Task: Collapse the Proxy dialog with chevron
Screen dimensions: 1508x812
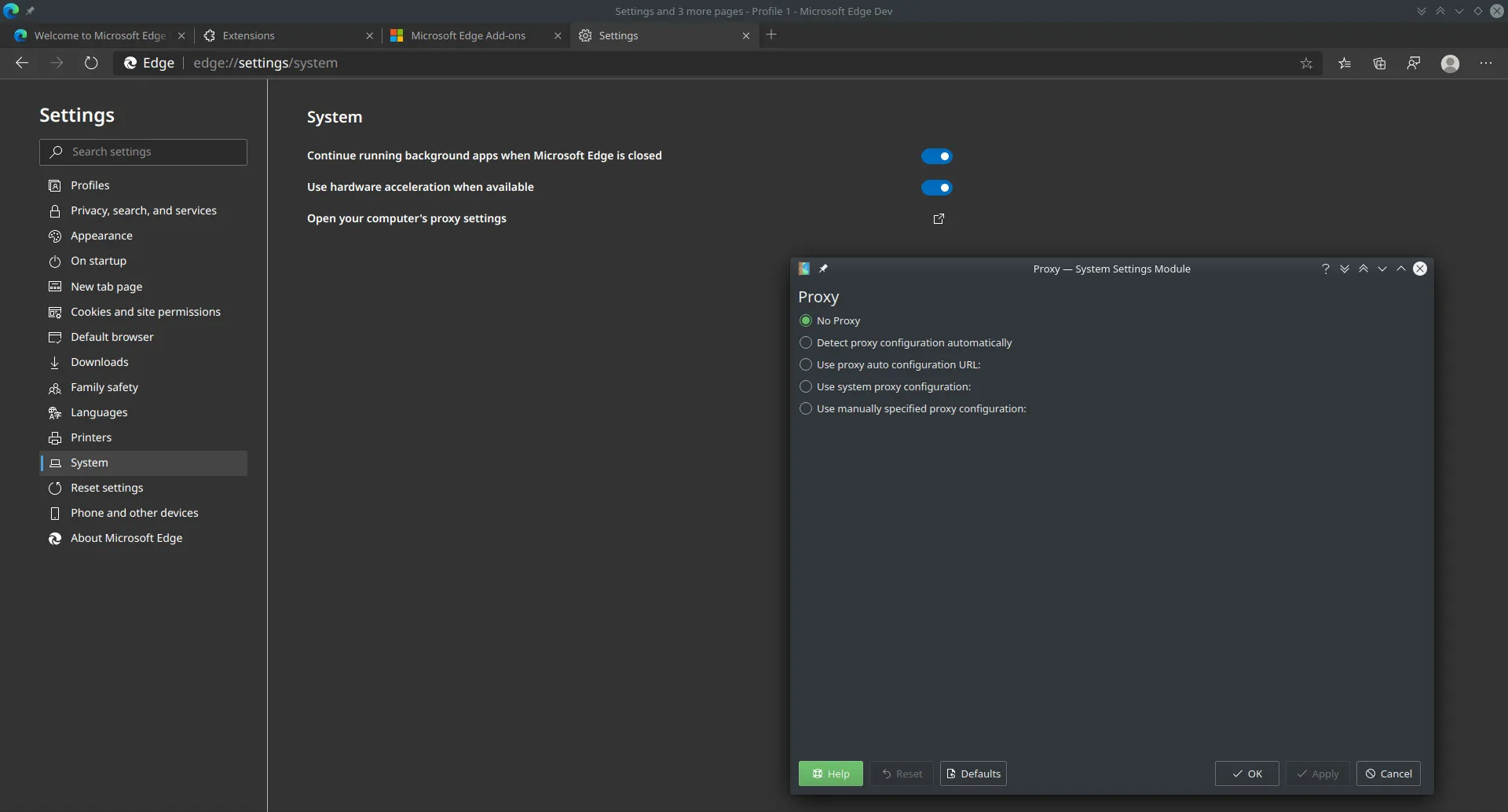Action: 1403,269
